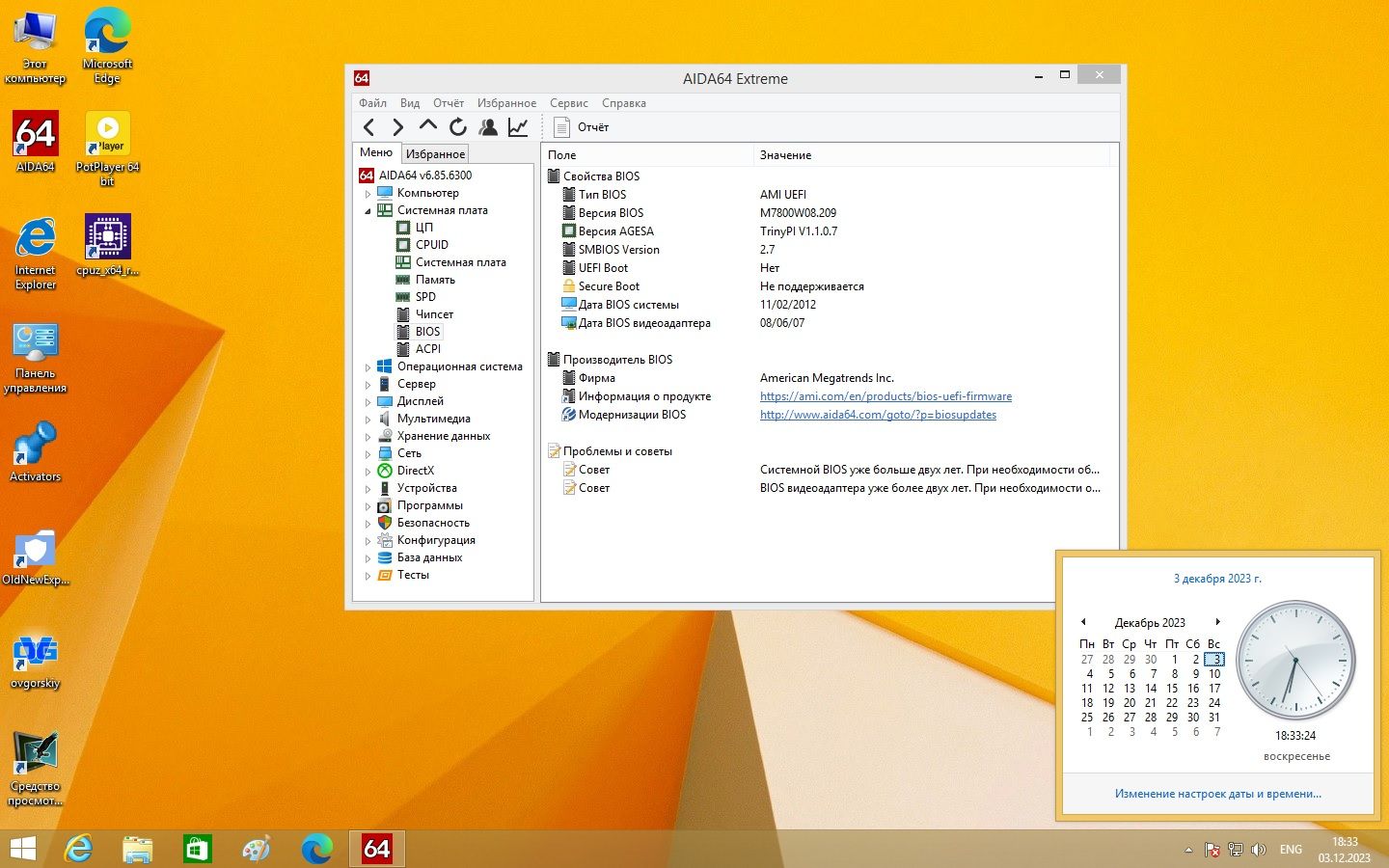
Task: Select CPUID tree entry
Action: 431,245
